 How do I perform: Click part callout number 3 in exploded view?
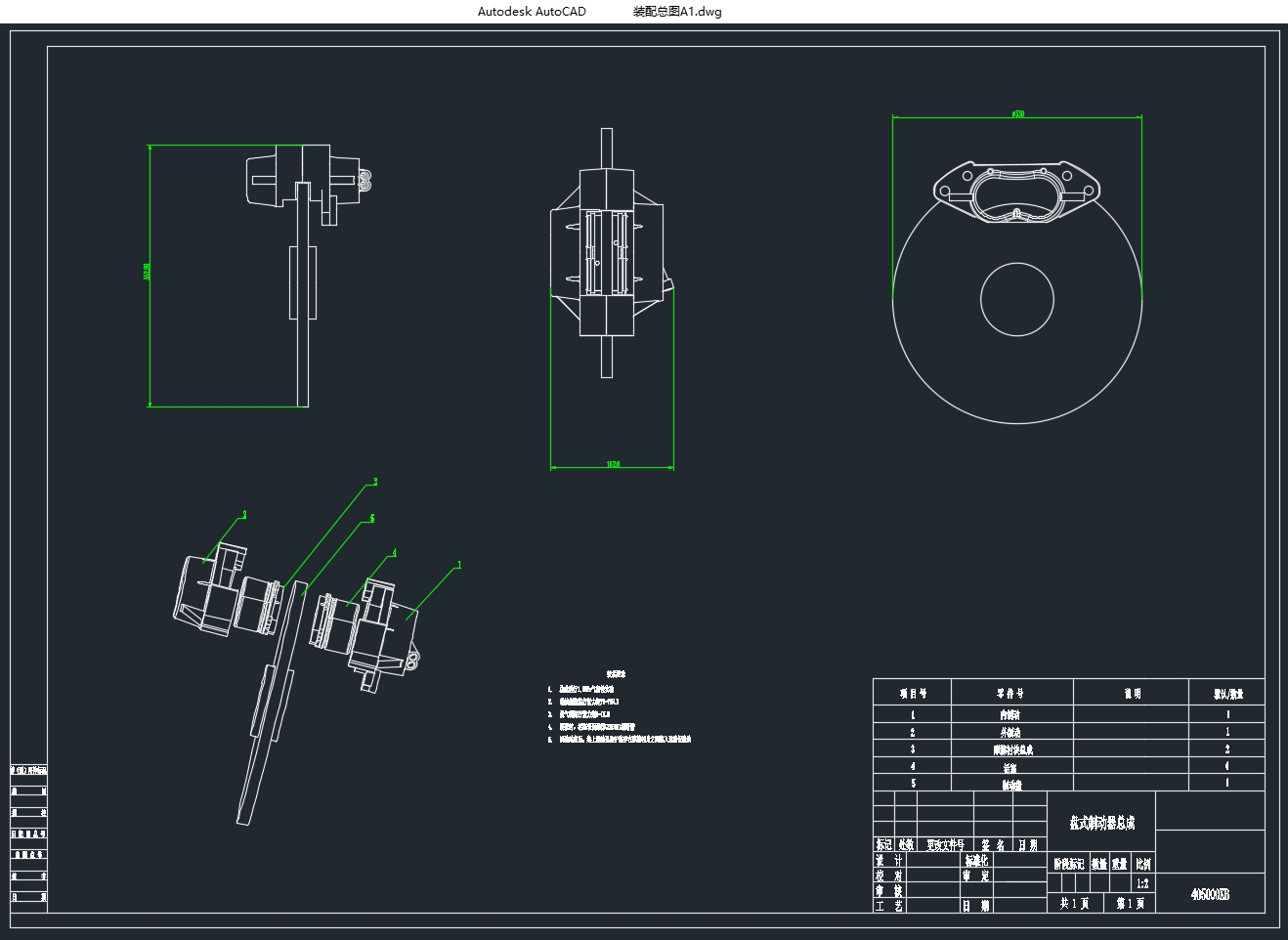pyautogui.click(x=375, y=482)
